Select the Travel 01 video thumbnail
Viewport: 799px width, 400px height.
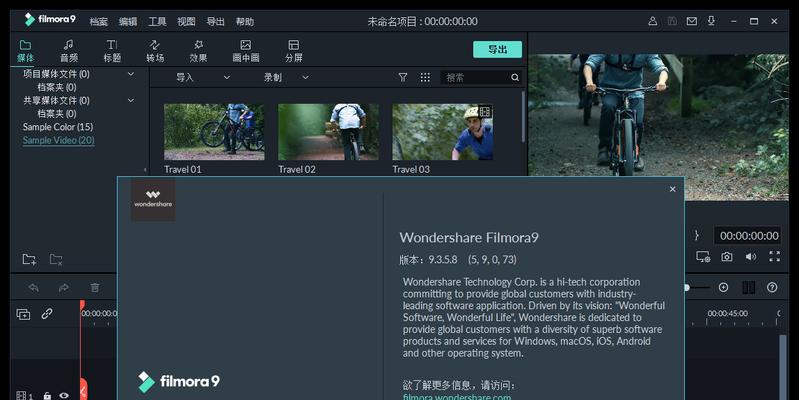click(214, 132)
